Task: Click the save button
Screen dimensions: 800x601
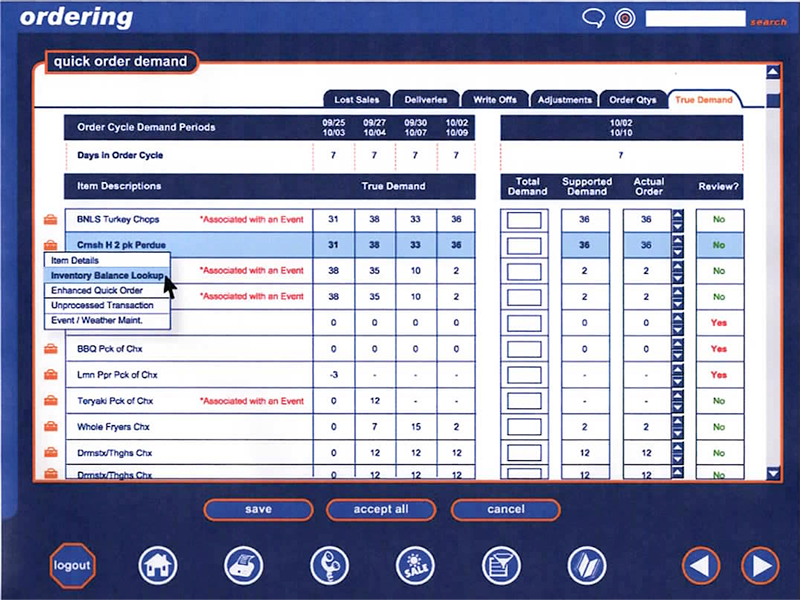Action: click(x=258, y=510)
